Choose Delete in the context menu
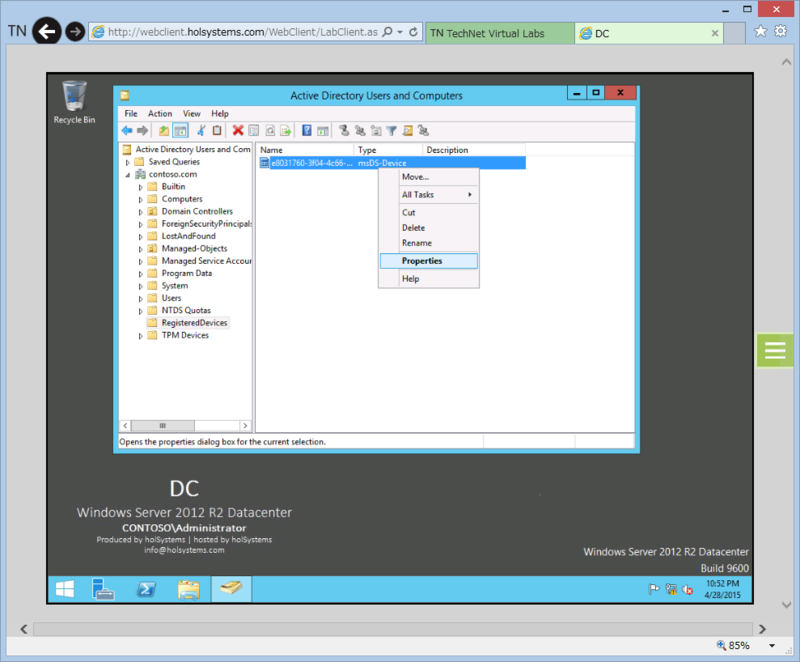Image resolution: width=800 pixels, height=662 pixels. (x=429, y=228)
